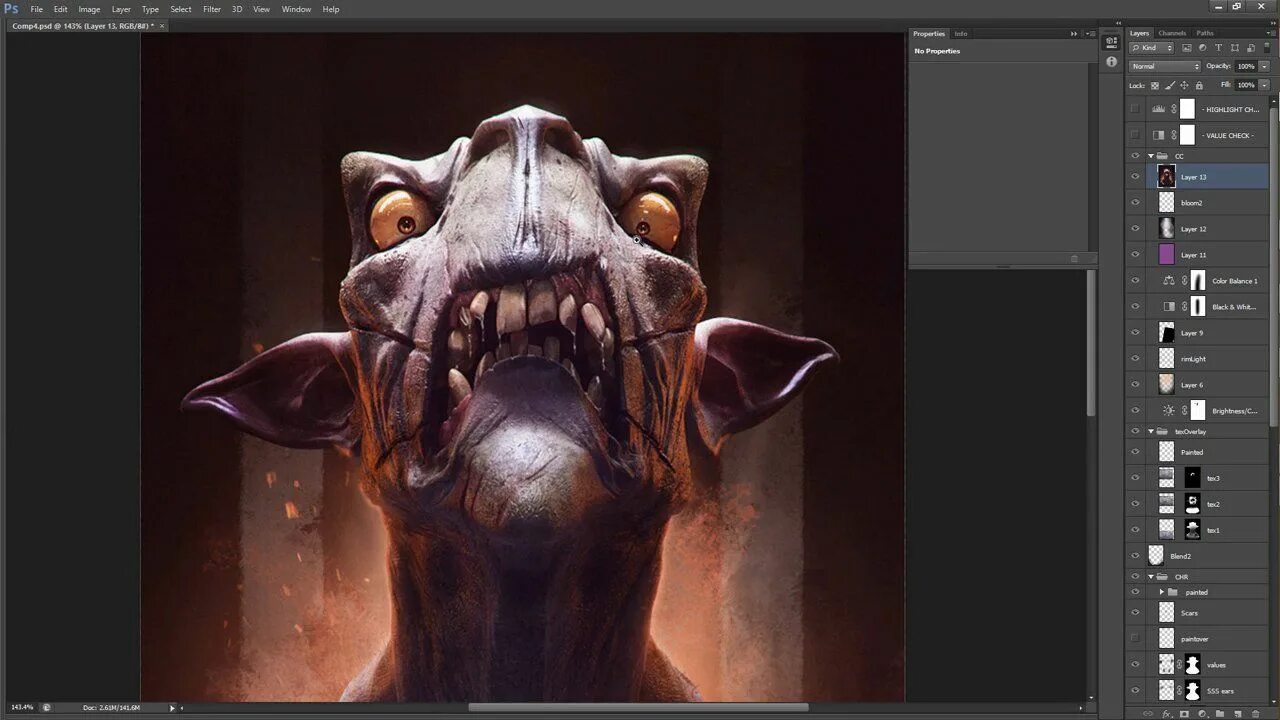The image size is (1280, 720).
Task: Lock all padlock icon
Action: 1199,85
